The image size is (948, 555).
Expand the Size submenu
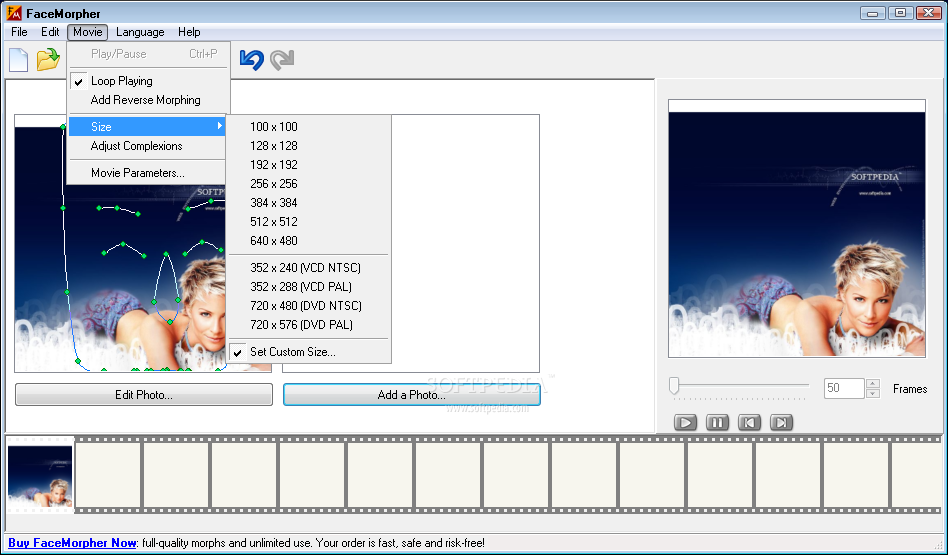click(x=147, y=126)
